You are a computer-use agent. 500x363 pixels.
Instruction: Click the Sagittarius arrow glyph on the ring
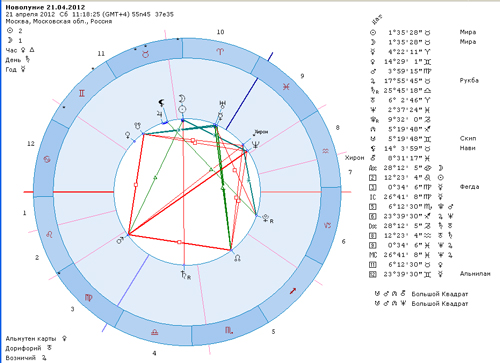tap(293, 291)
